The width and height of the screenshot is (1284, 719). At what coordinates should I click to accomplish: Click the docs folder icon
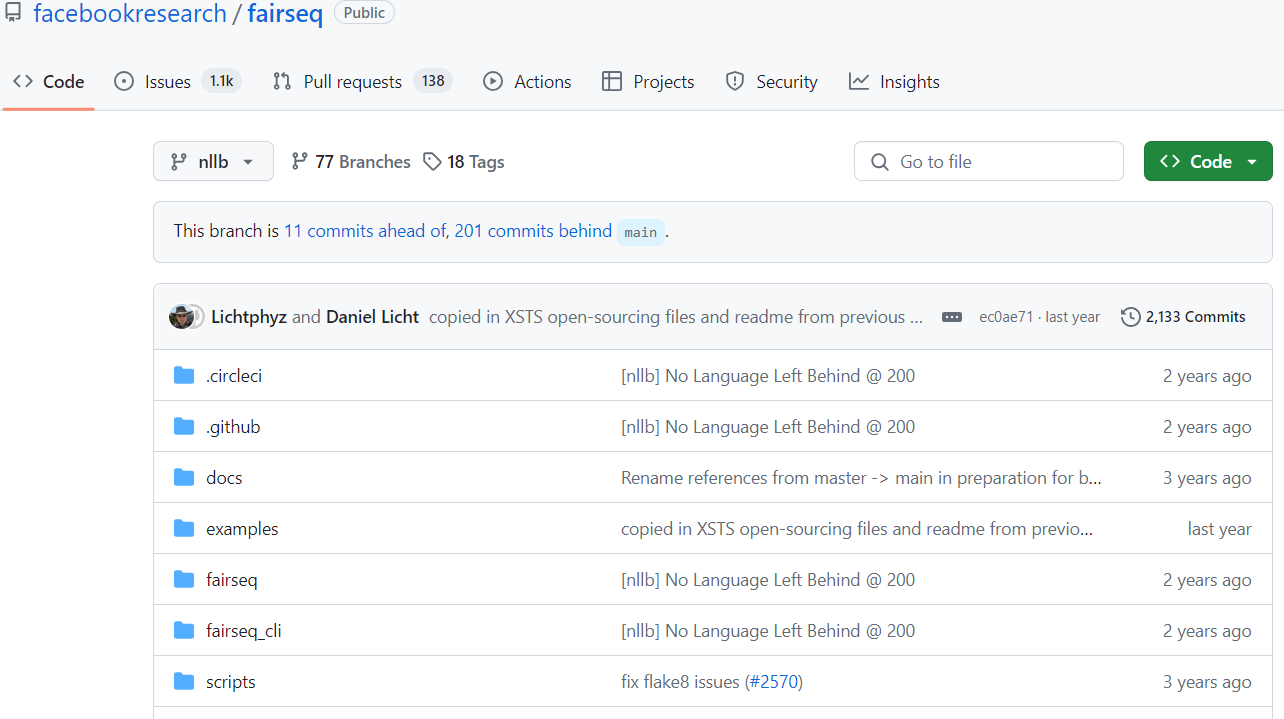184,478
